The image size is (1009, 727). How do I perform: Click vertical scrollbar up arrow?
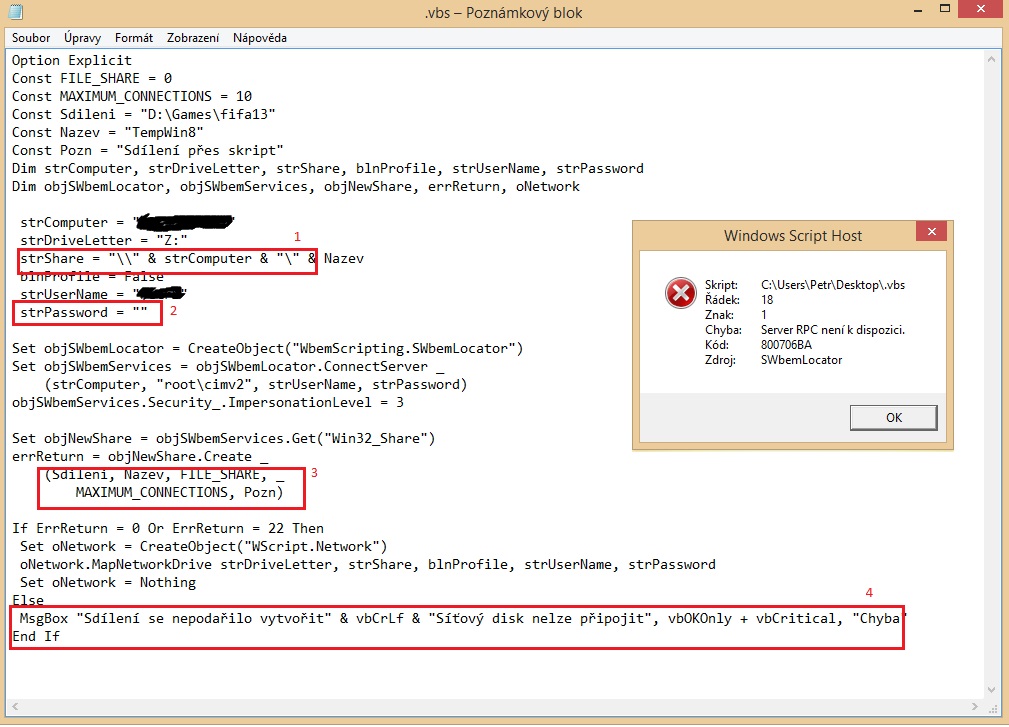pos(991,59)
